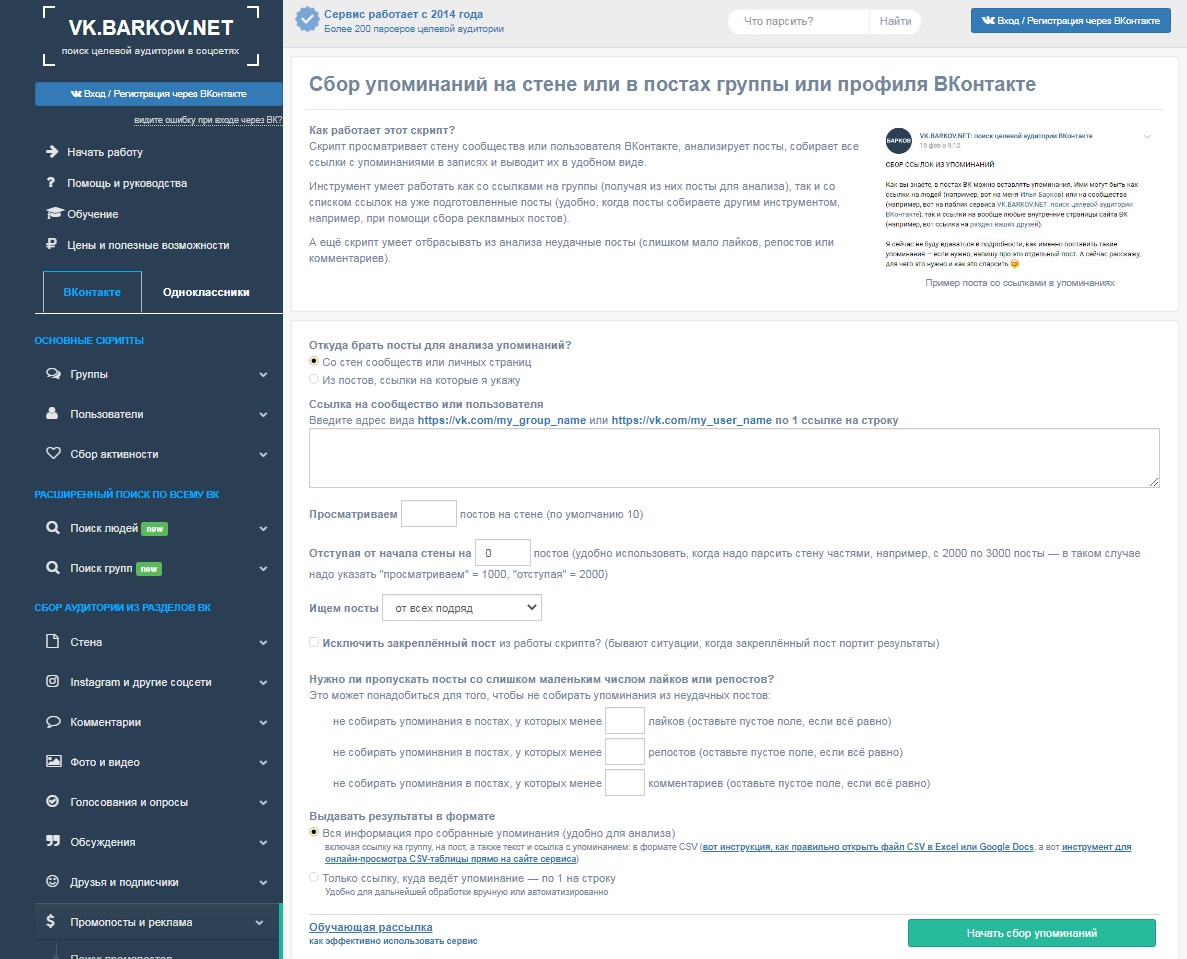This screenshot has height=959, width=1187.
Task: Click the dollar icon beside Промопосты и реклама
Action: pyautogui.click(x=51, y=921)
